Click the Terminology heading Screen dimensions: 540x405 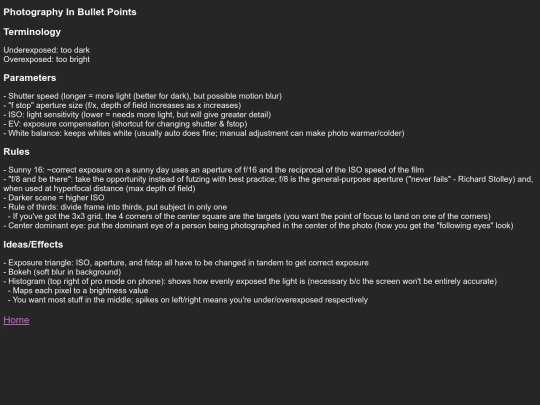click(x=32, y=32)
